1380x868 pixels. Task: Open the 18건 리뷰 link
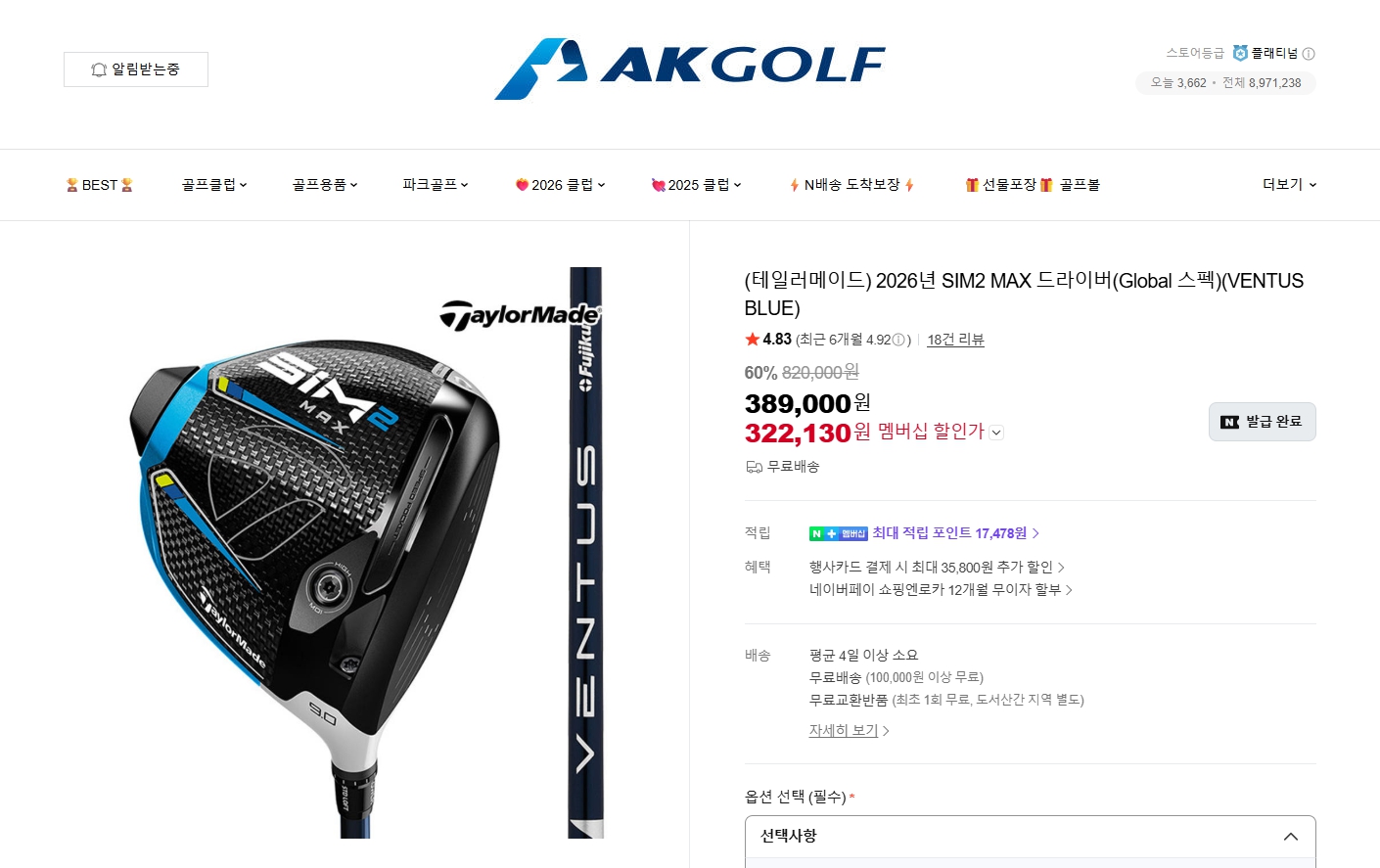955,340
